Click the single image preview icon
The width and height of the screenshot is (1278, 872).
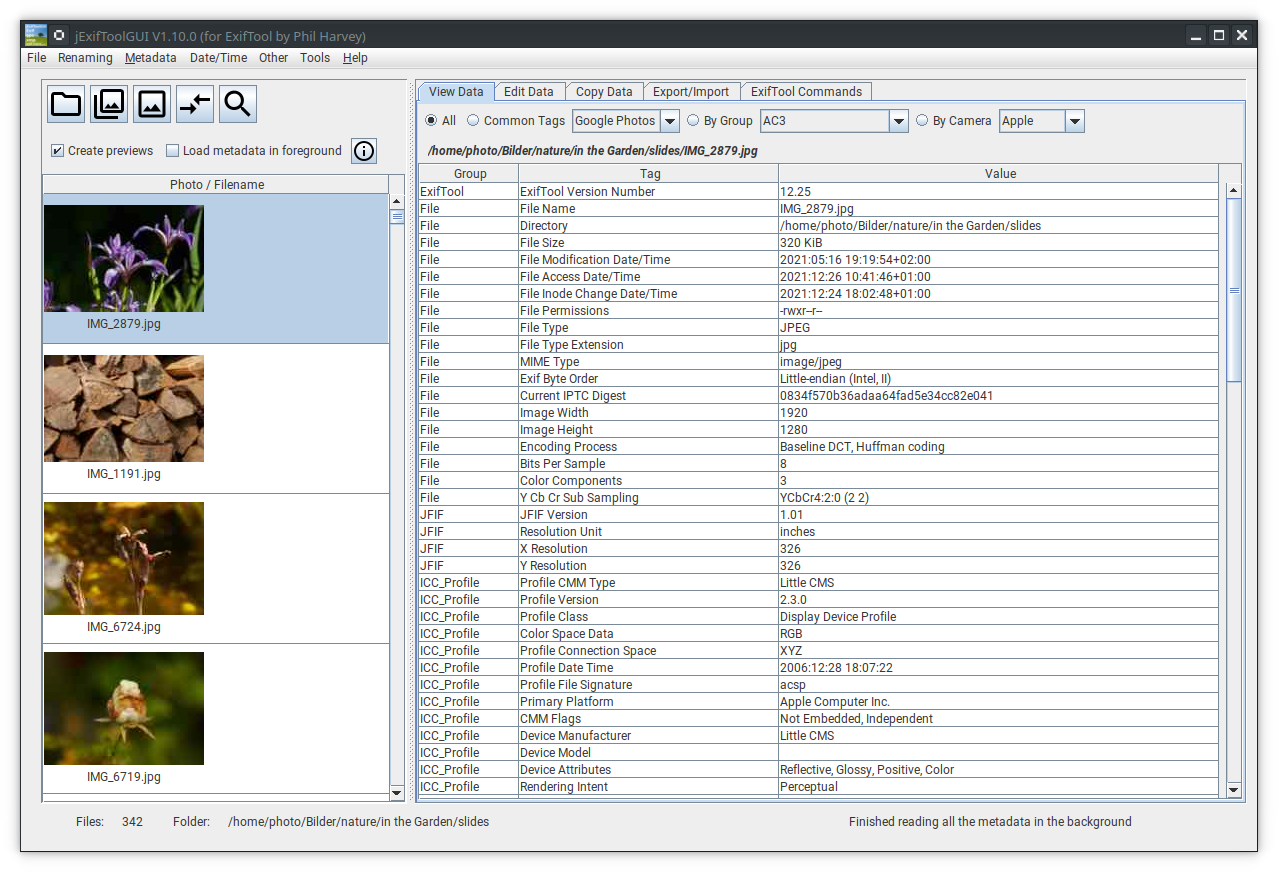click(152, 104)
